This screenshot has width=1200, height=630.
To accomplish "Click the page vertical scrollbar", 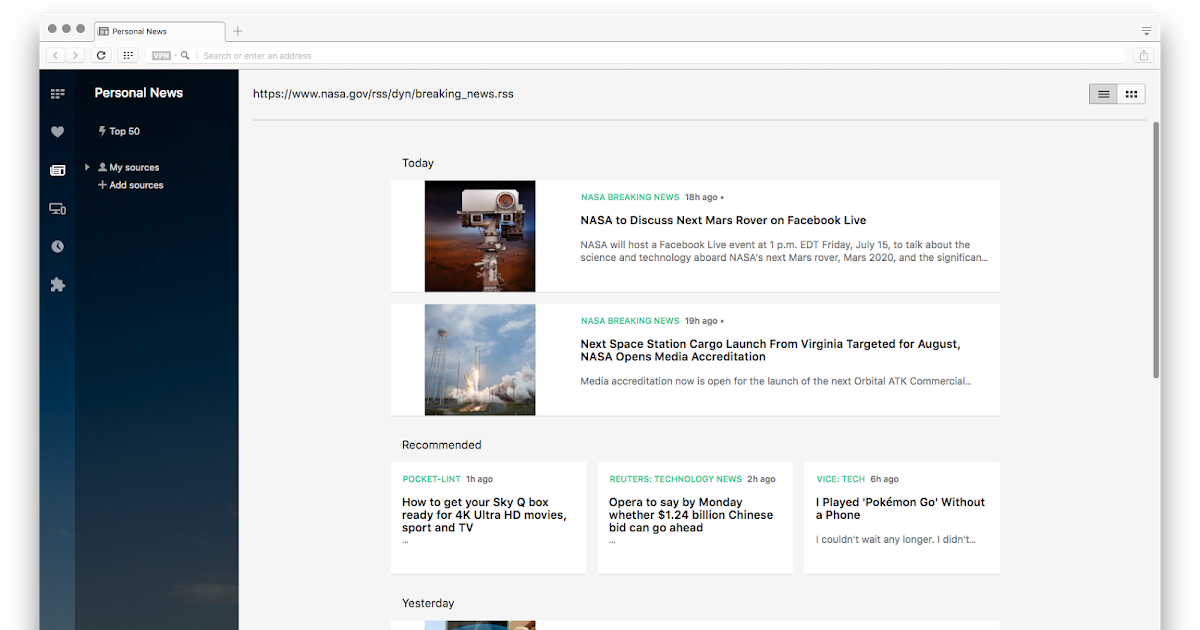I will tap(1156, 250).
